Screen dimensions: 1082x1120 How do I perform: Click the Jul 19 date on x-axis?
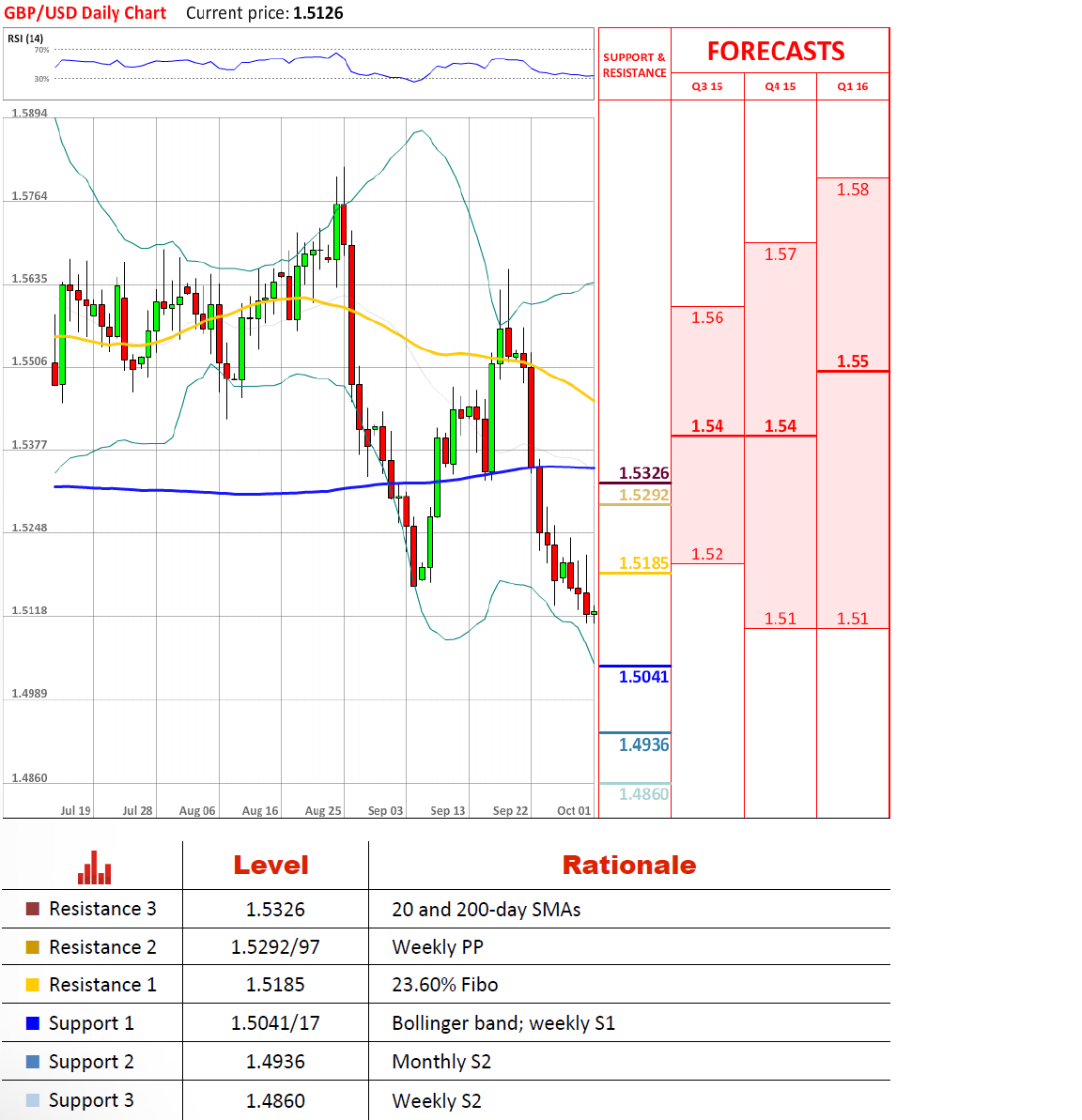[x=76, y=811]
